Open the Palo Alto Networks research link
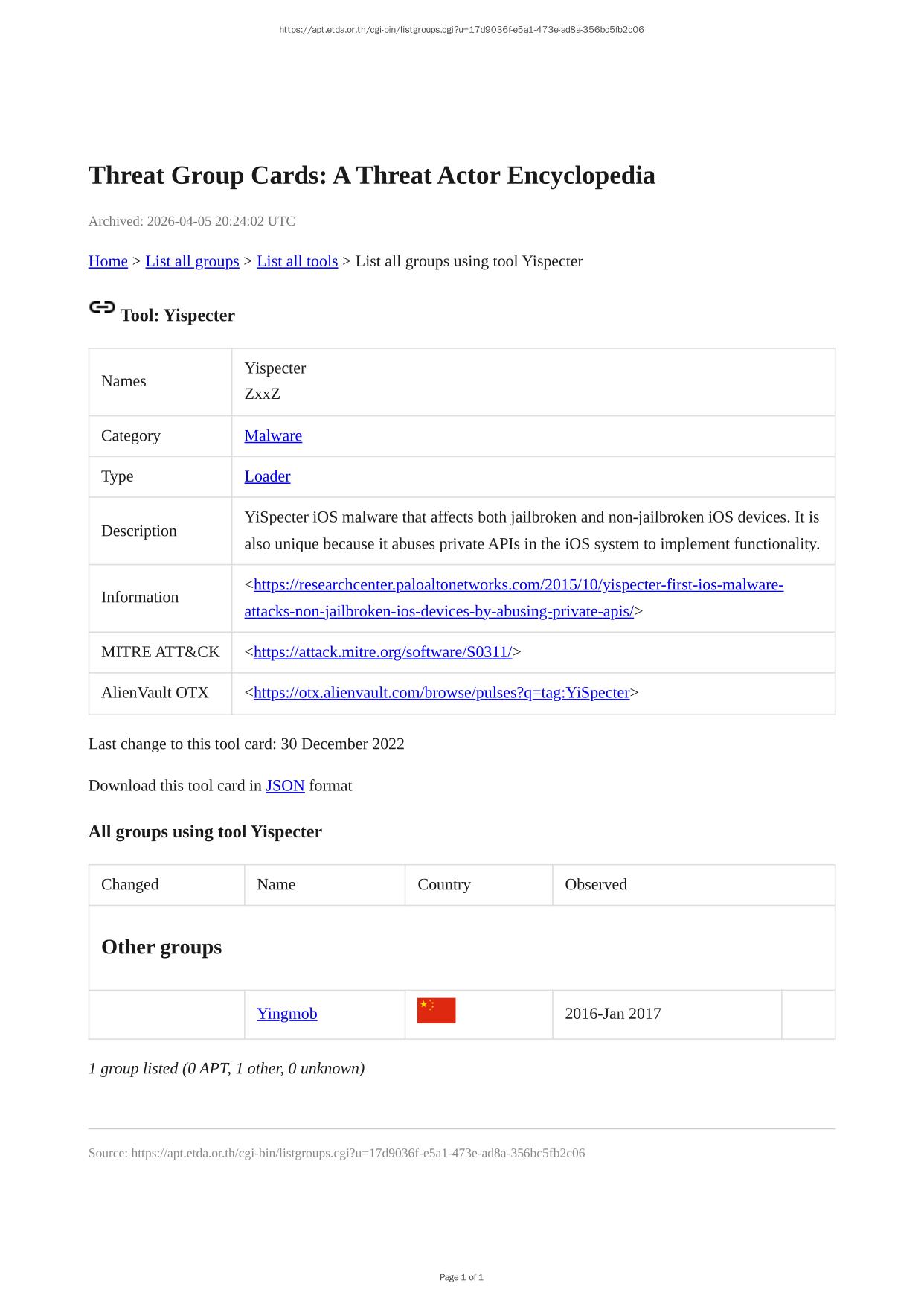 [x=518, y=585]
